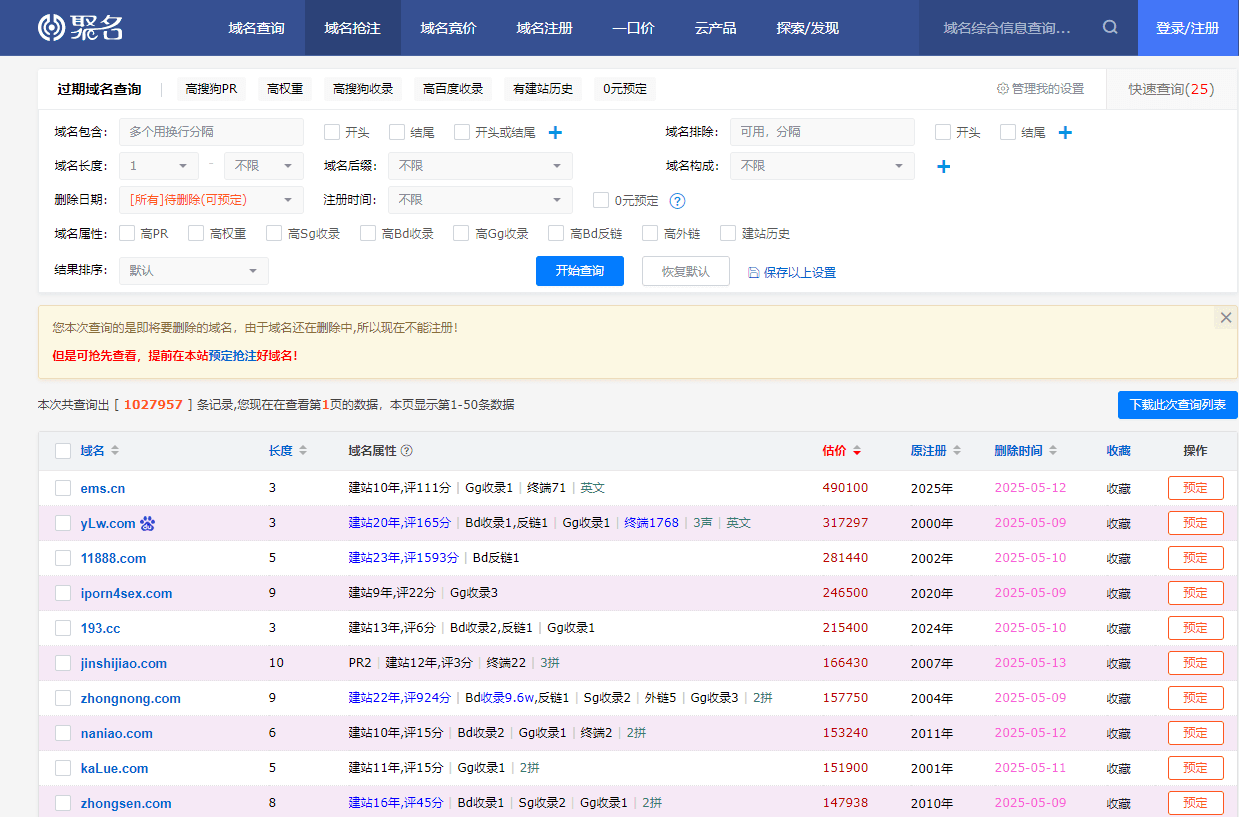The height and width of the screenshot is (817, 1239).
Task: Expand the 注册时间 不限 dropdown
Action: [x=480, y=199]
